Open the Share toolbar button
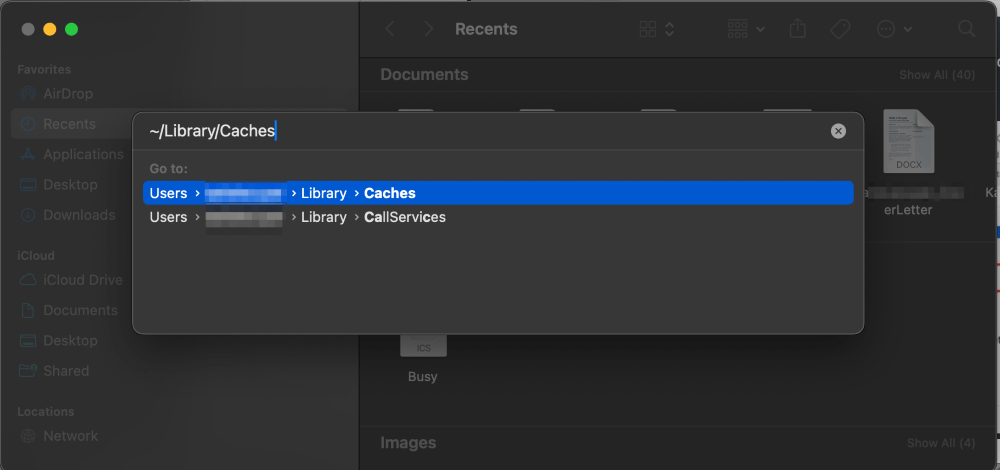 (x=797, y=29)
